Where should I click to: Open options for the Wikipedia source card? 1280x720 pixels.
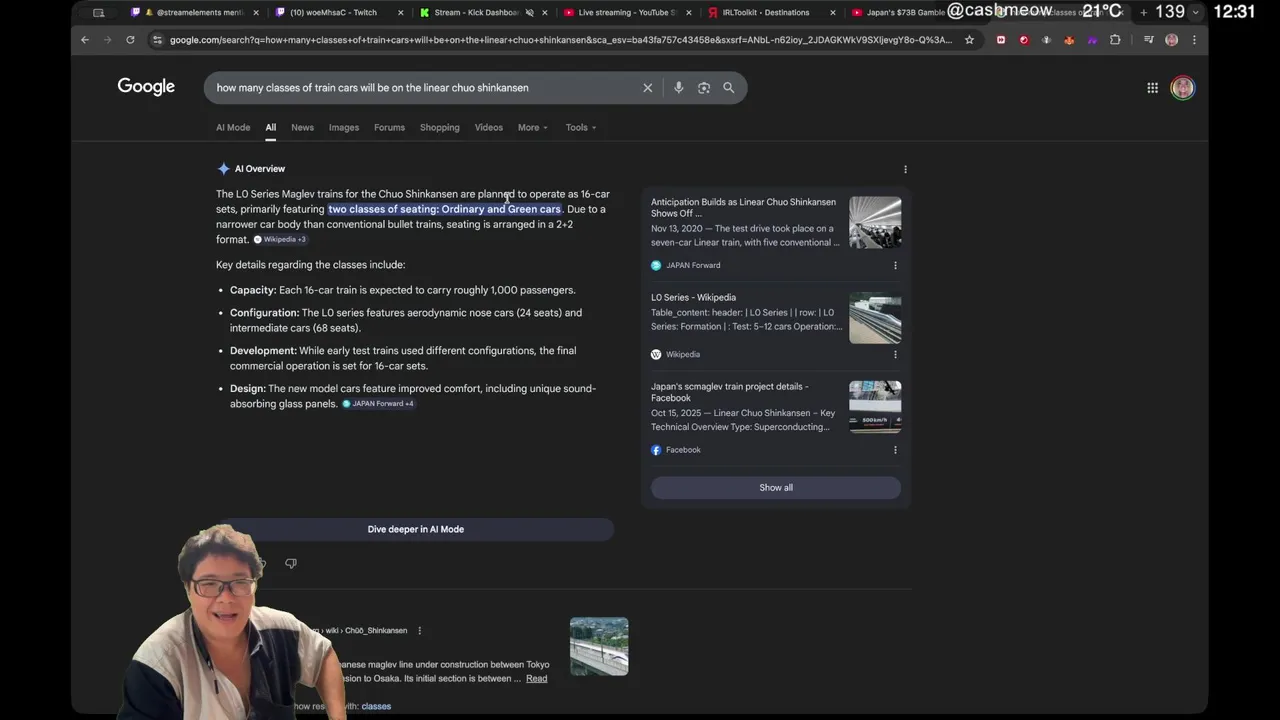coord(895,354)
